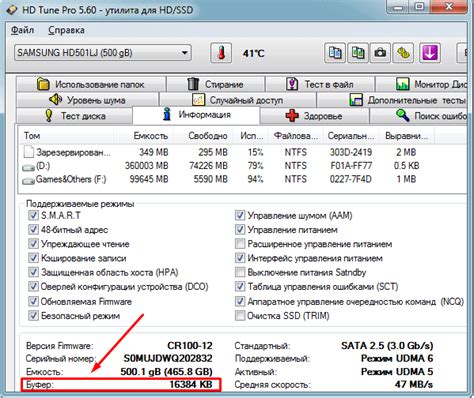
Task: Click the green copy screenshot toolbar icon
Action: click(x=358, y=53)
